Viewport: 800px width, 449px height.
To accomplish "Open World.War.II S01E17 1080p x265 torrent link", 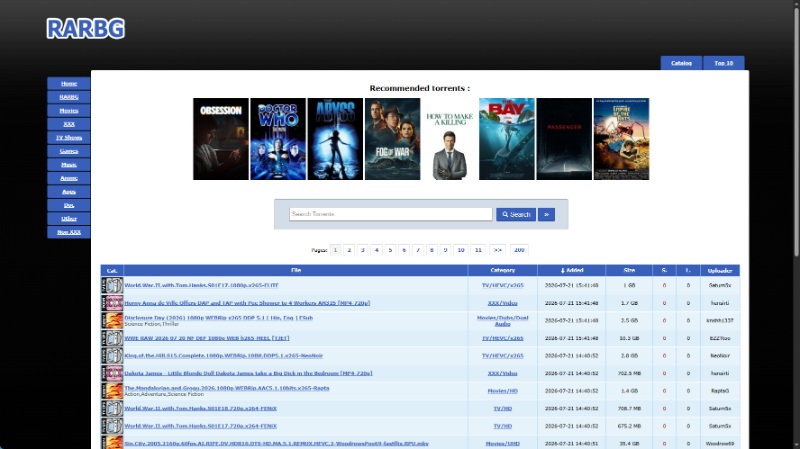I will 202,285.
